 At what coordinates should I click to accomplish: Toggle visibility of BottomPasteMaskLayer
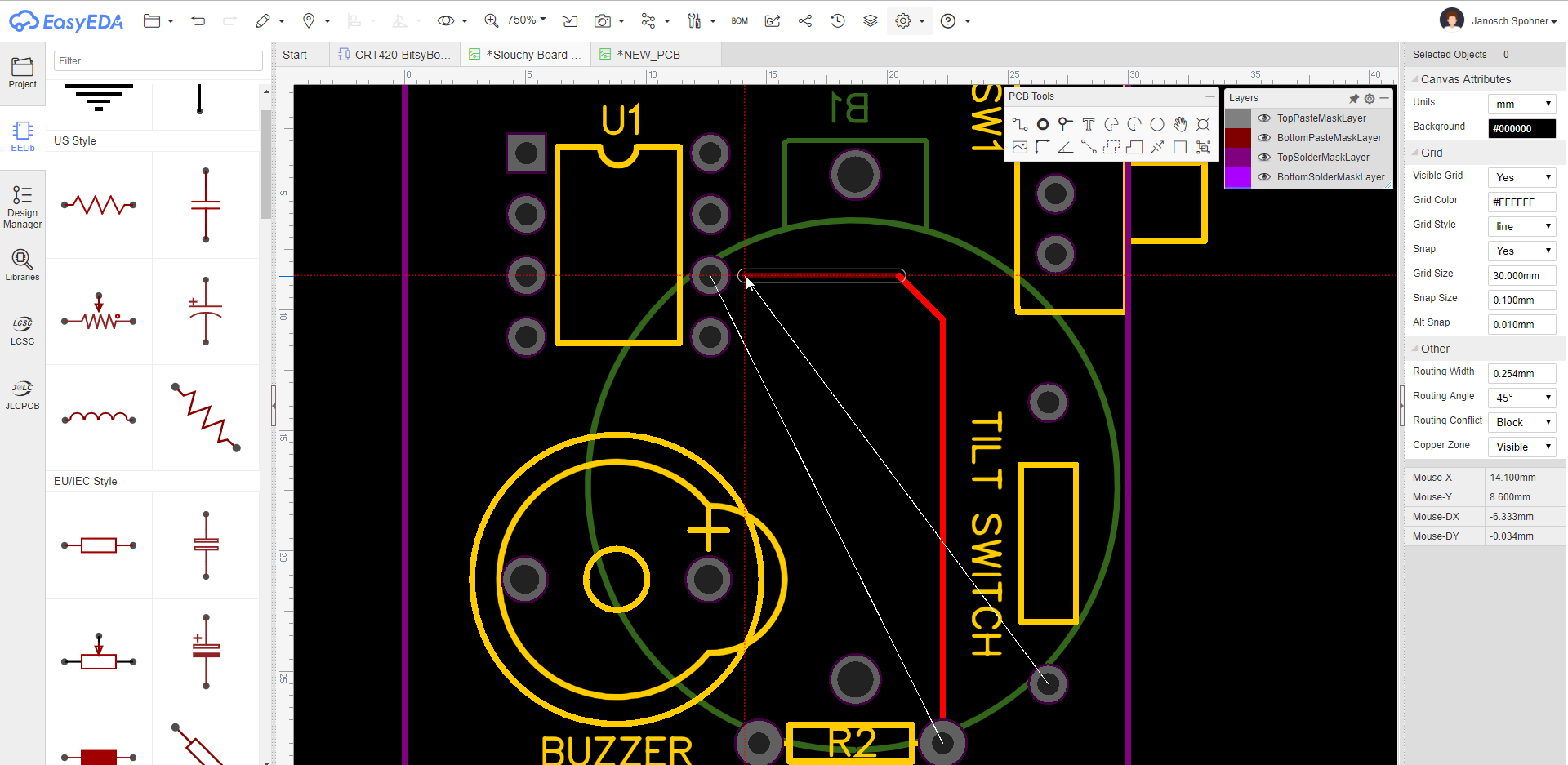click(x=1263, y=137)
